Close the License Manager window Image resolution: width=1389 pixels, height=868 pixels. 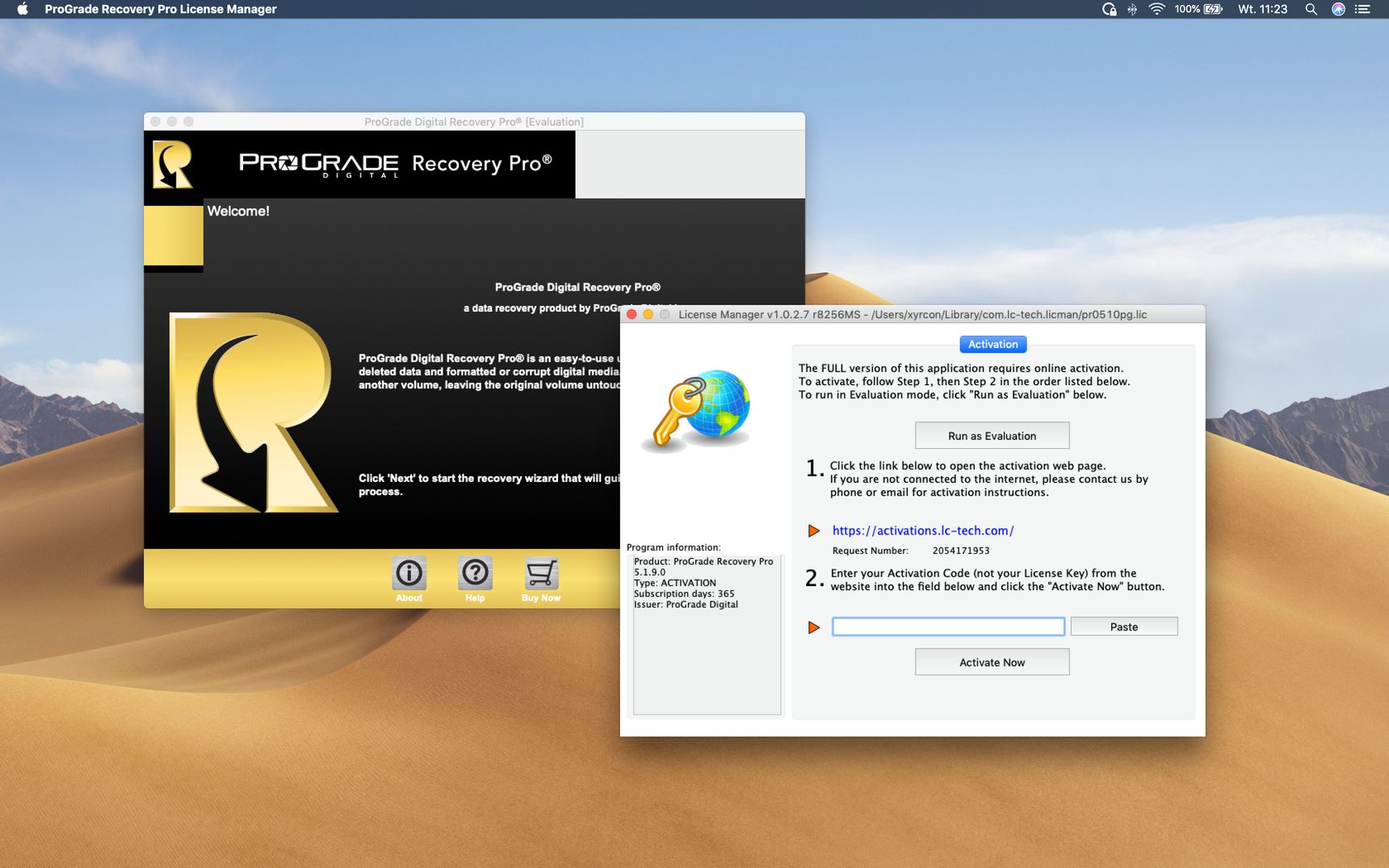click(632, 315)
